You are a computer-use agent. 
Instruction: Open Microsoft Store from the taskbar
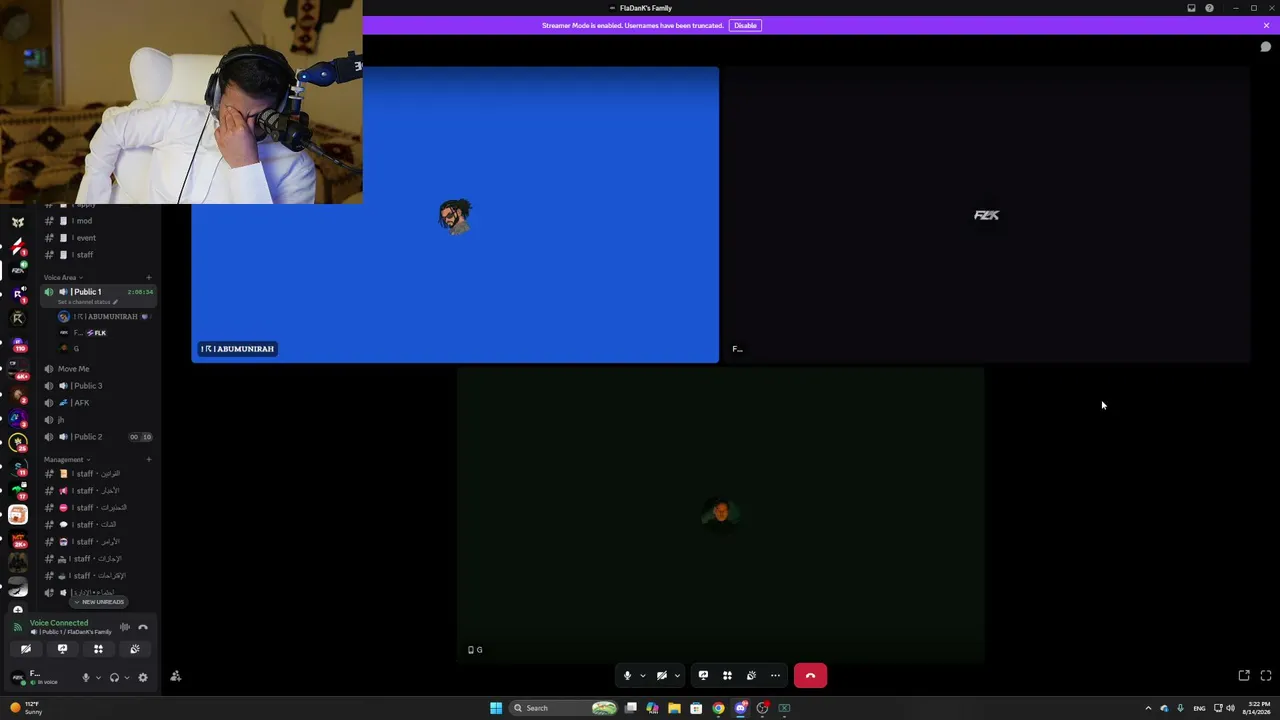[x=696, y=708]
